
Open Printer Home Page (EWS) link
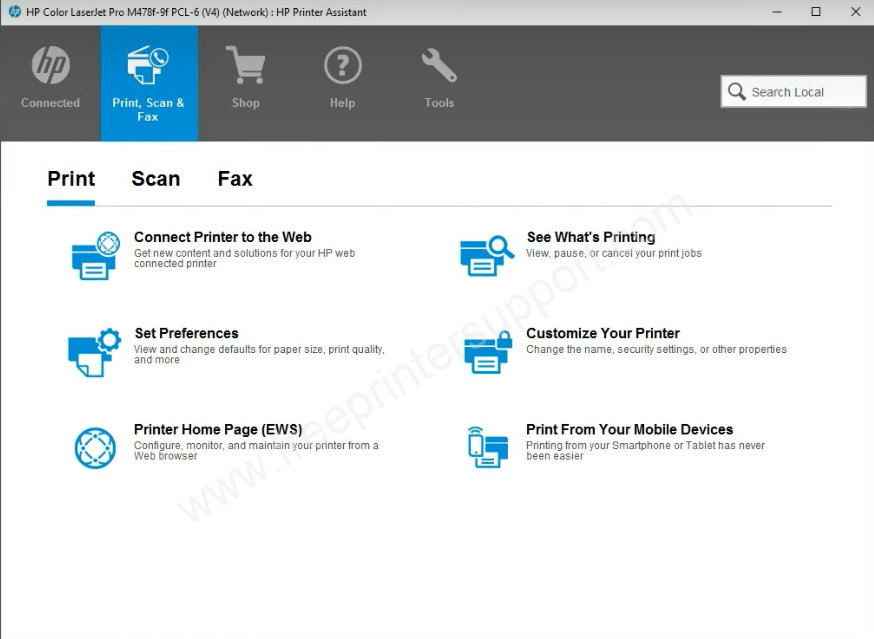218,429
